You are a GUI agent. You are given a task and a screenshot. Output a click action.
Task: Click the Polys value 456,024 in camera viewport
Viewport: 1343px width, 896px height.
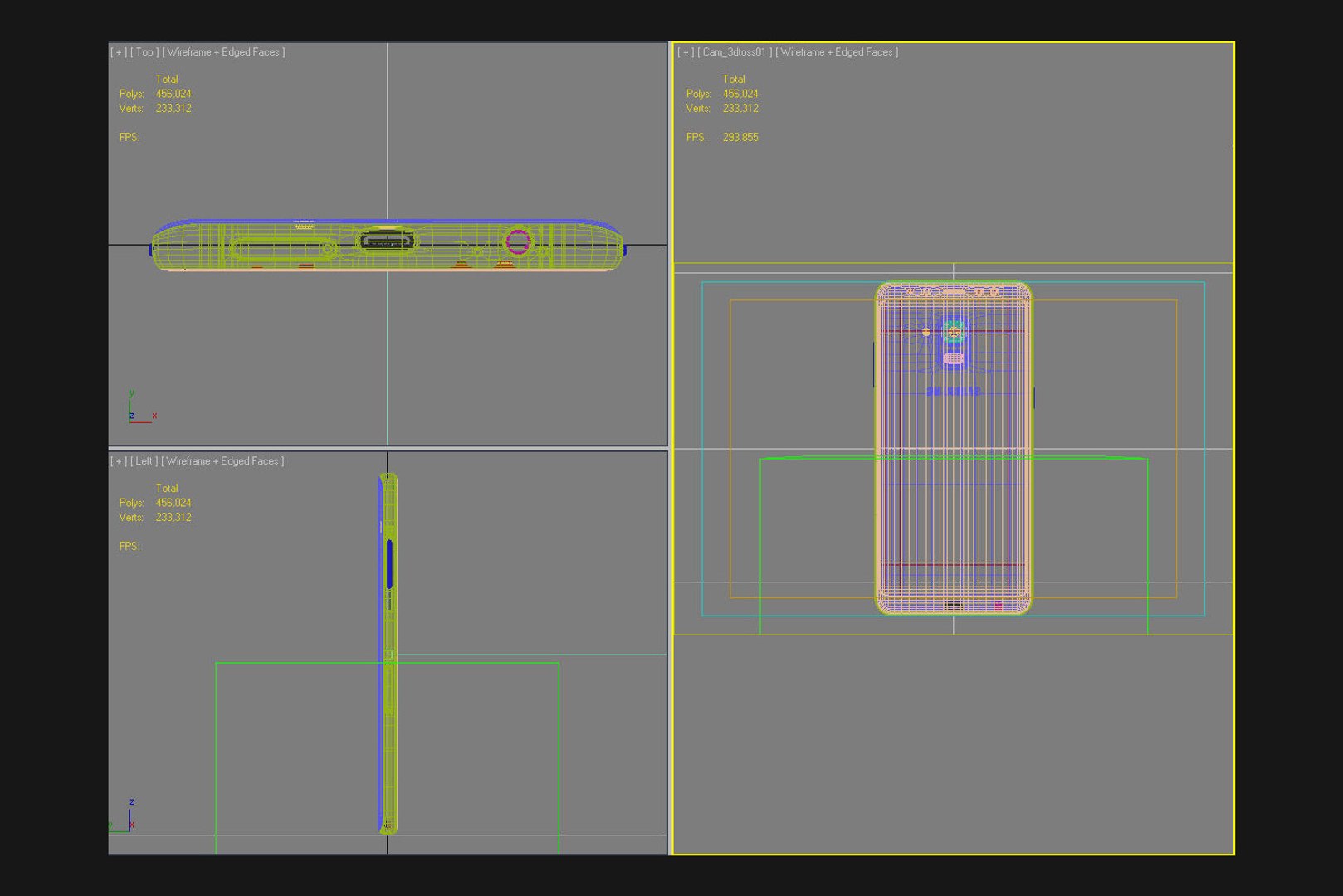[740, 94]
